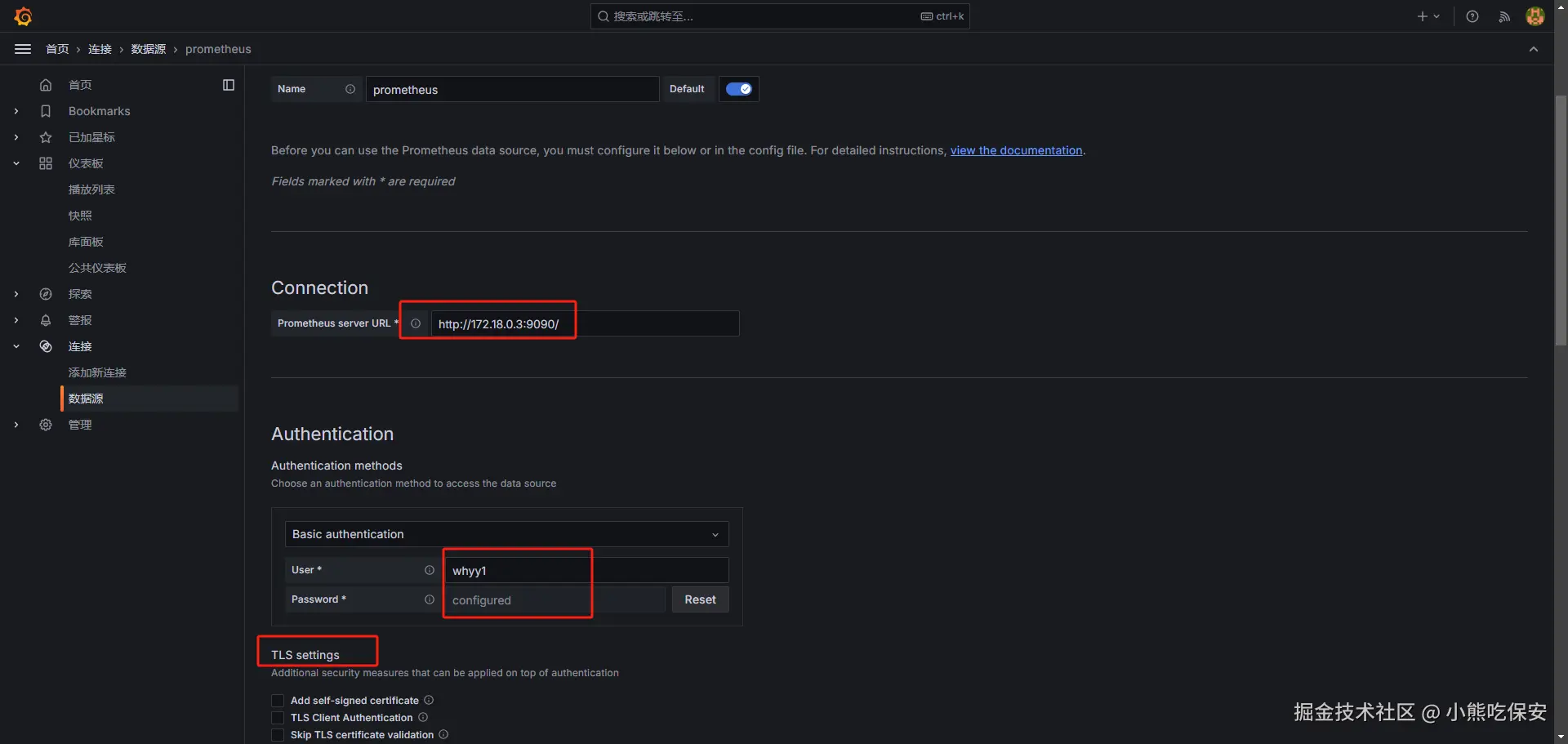Click the plus add-new icon
The image size is (1568, 744).
(1423, 16)
